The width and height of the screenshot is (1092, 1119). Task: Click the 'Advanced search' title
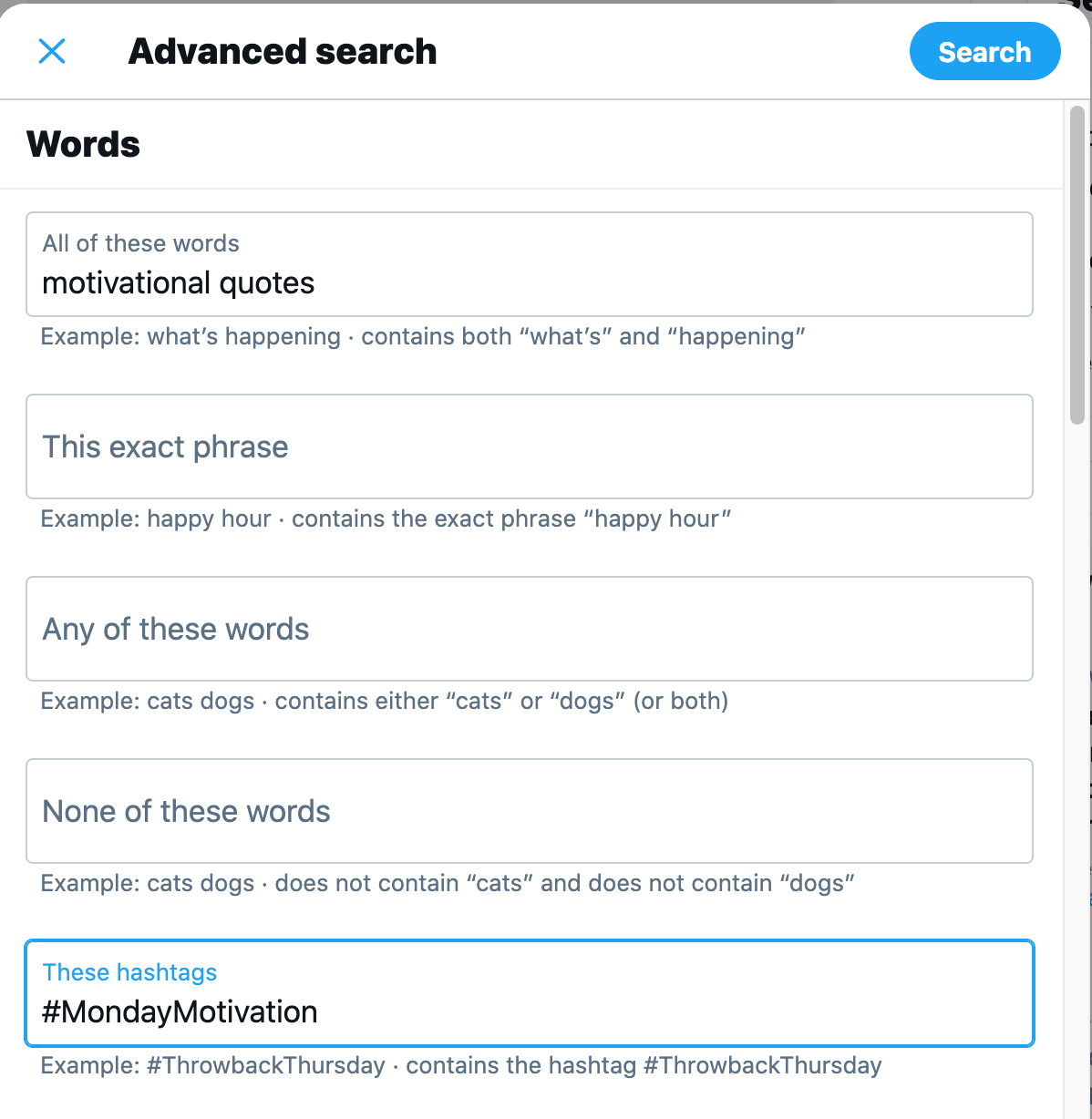click(283, 52)
